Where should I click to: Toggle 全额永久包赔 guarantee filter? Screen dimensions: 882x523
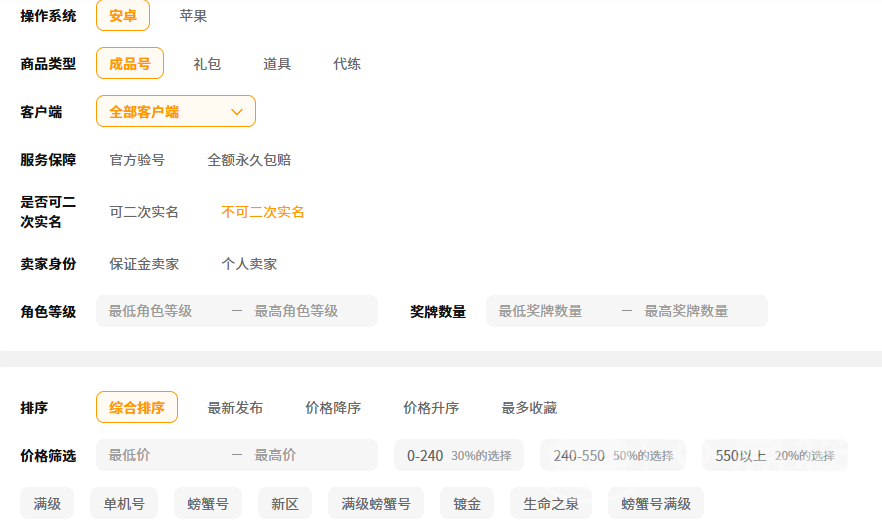click(x=249, y=160)
